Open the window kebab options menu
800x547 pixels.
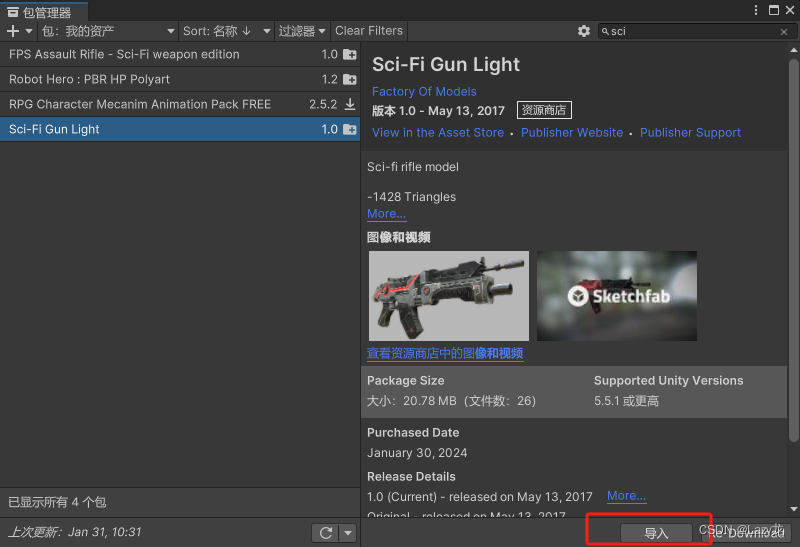pyautogui.click(x=756, y=10)
